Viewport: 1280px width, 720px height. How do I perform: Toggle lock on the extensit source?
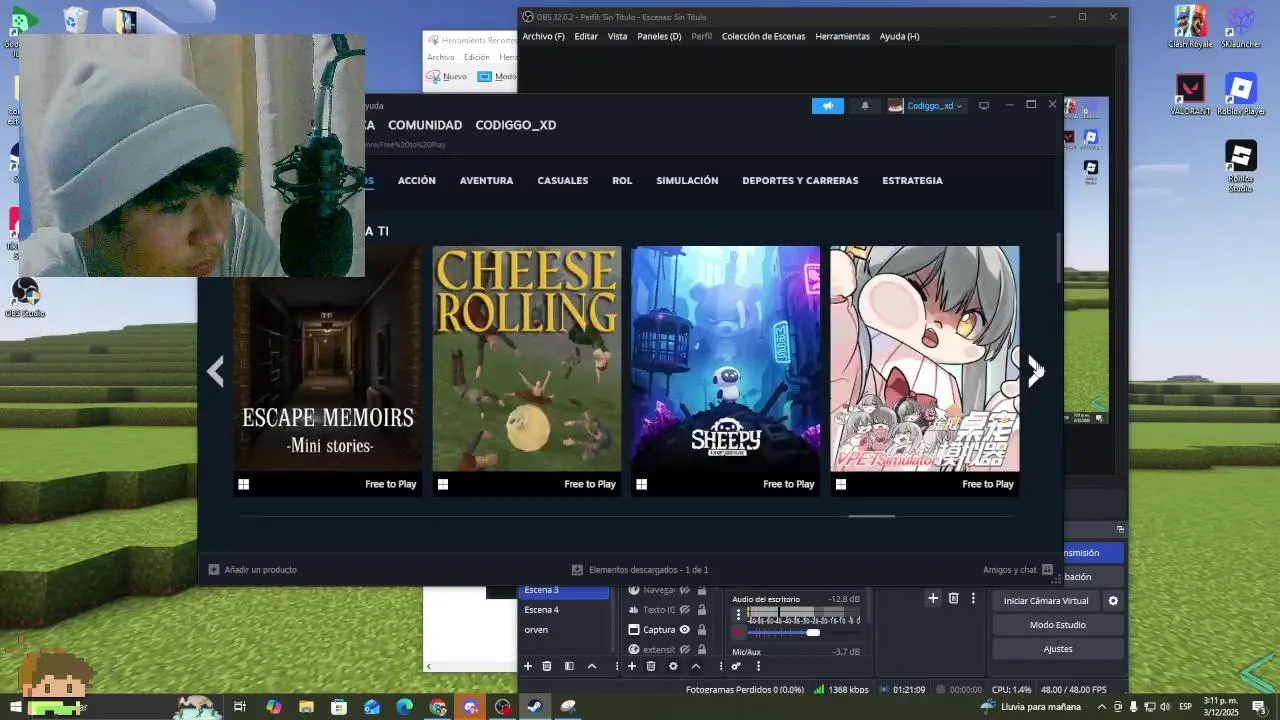tap(702, 650)
